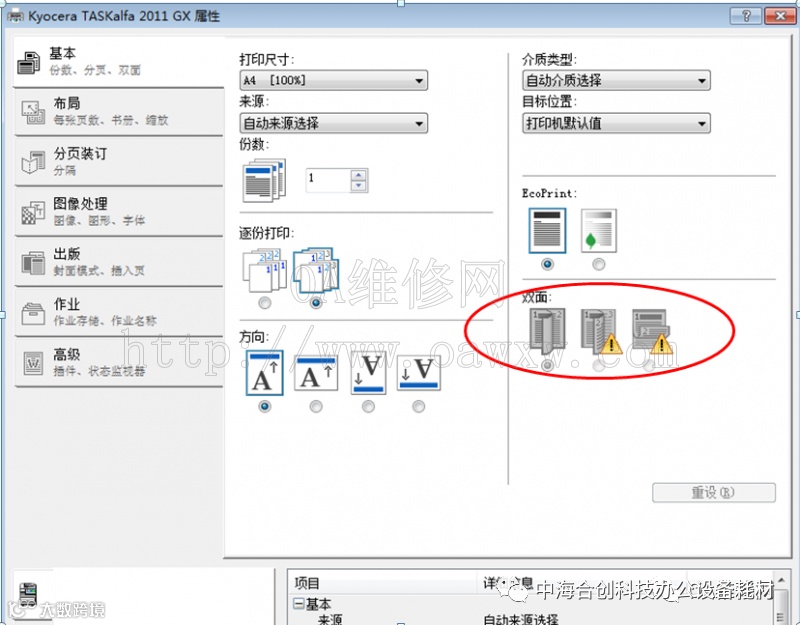Open the 高级 (Advanced) tab
This screenshot has width=800, height=625.
[x=118, y=362]
